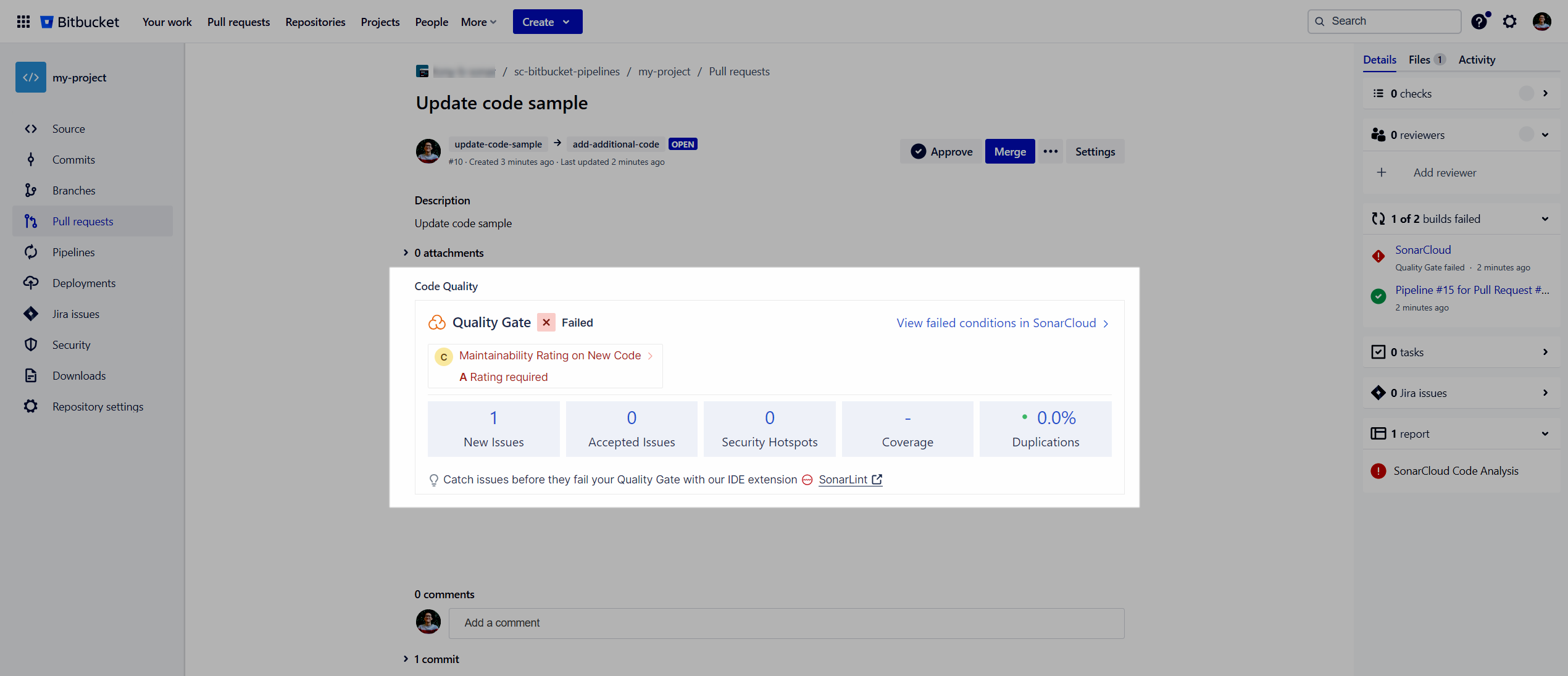This screenshot has width=1568, height=676.
Task: Click the red SonarCloud Code Analysis report icon
Action: [x=1378, y=471]
